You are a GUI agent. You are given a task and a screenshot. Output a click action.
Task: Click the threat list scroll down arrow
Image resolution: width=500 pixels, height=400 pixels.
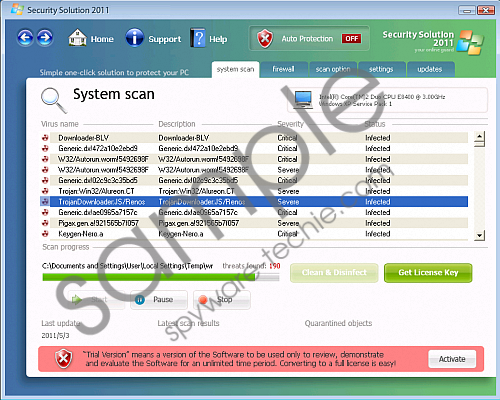479,235
